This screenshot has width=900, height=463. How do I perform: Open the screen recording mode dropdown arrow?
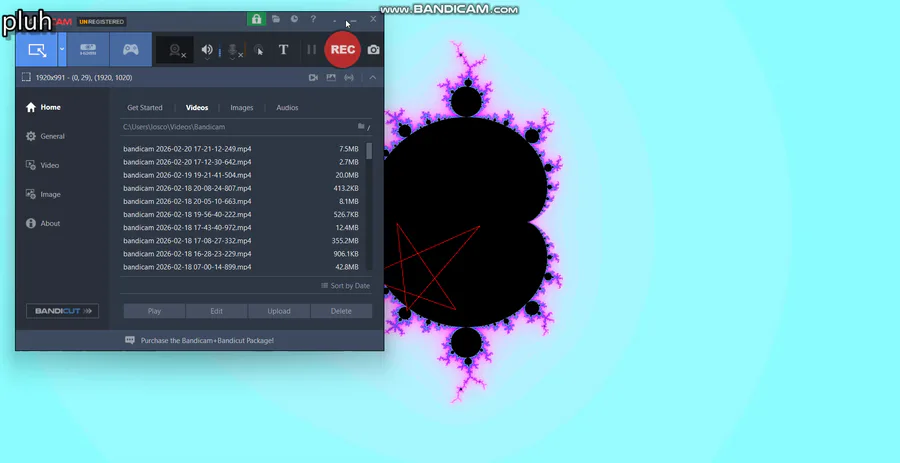[61, 50]
